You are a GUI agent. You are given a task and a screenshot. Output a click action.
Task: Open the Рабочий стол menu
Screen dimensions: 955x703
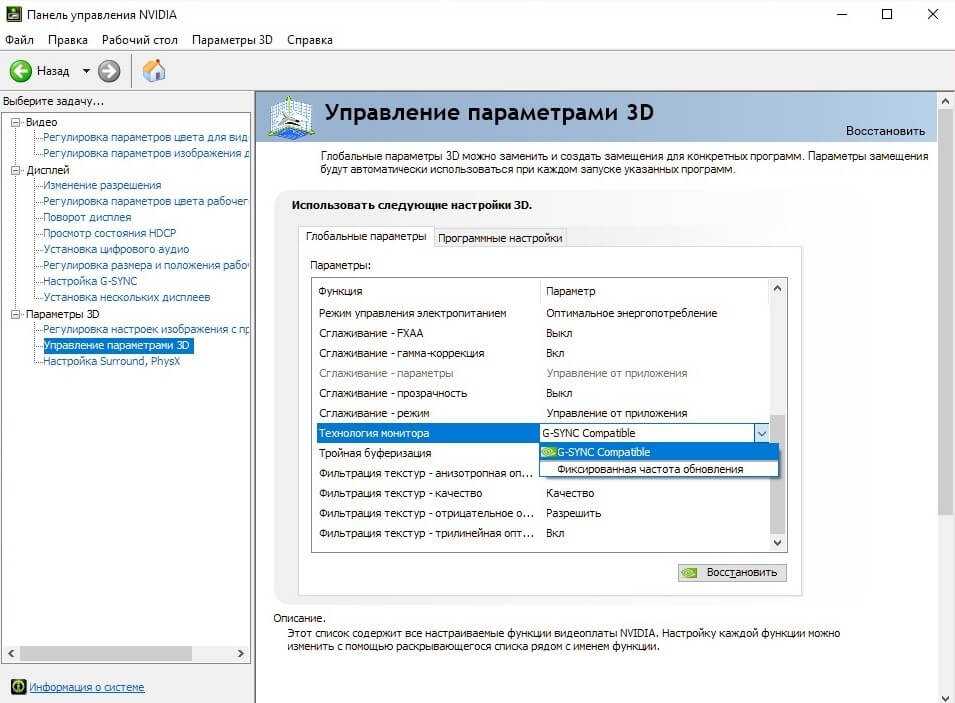139,40
